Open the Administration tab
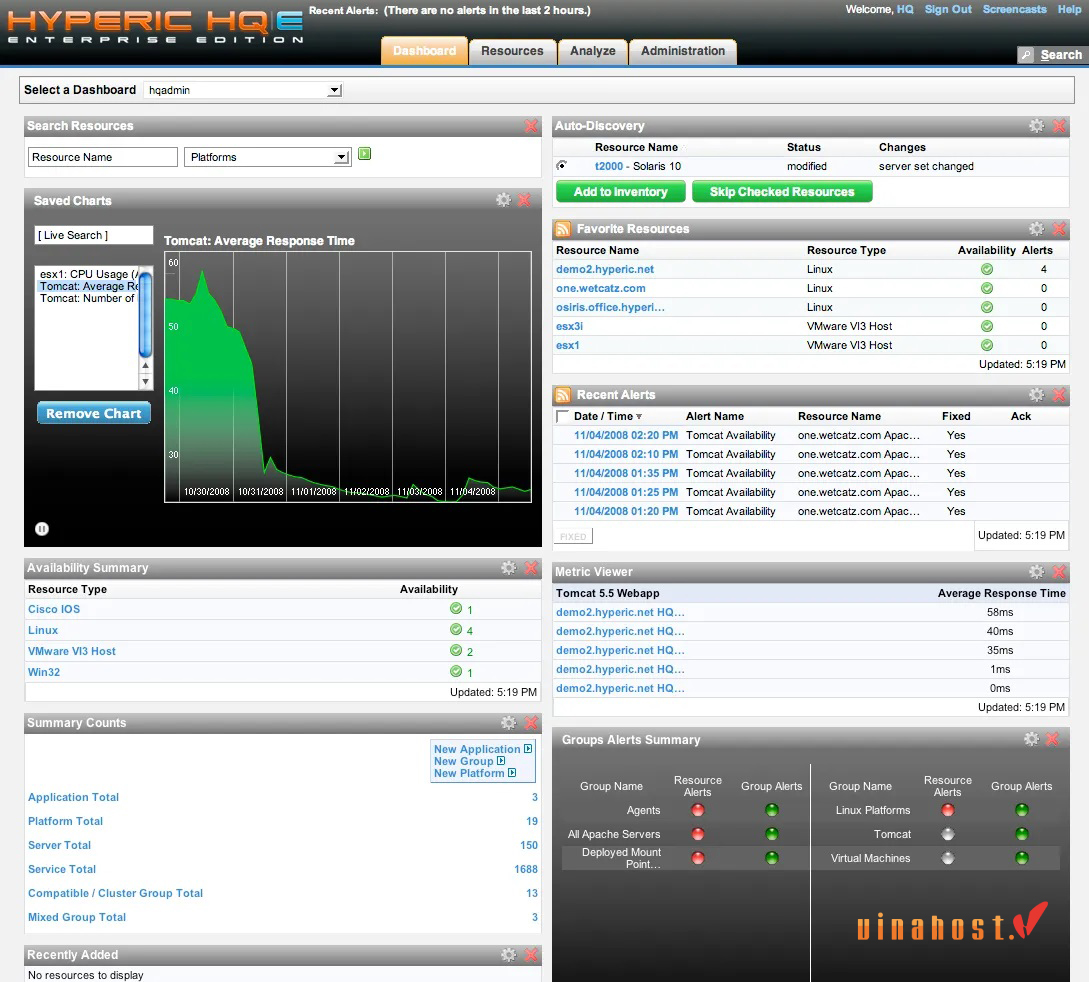Viewport: 1089px width, 982px height. [x=683, y=51]
